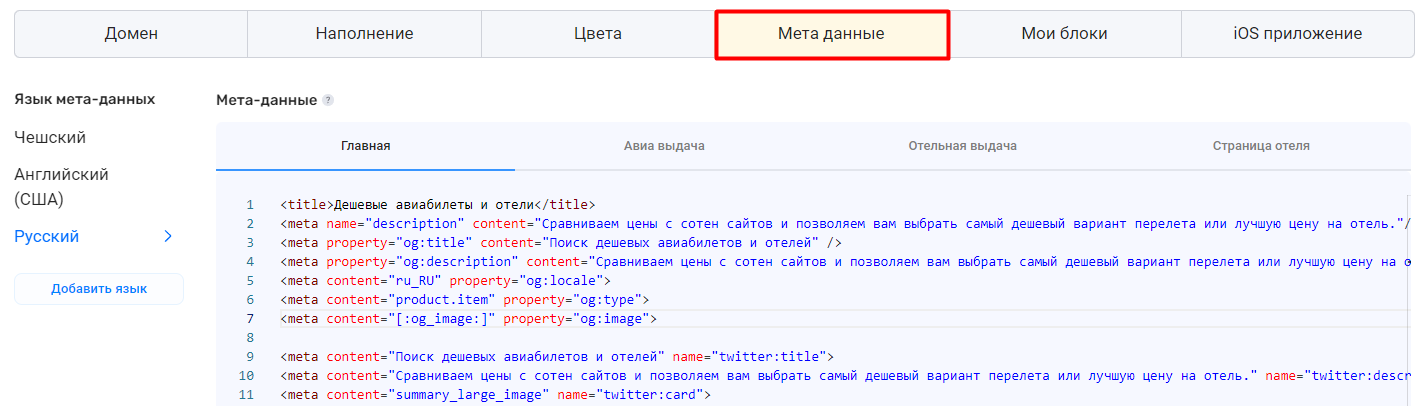
Task: Choose Чешский metadata language
Action: click(x=50, y=137)
